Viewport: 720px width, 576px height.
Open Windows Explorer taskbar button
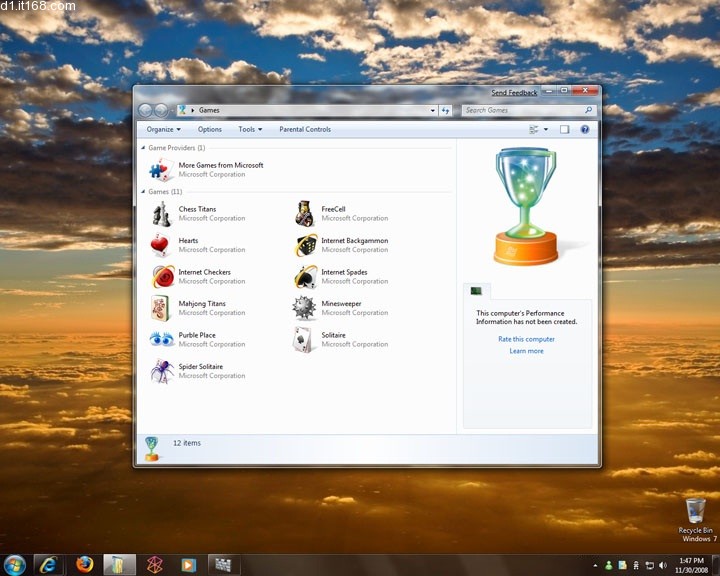[119, 565]
